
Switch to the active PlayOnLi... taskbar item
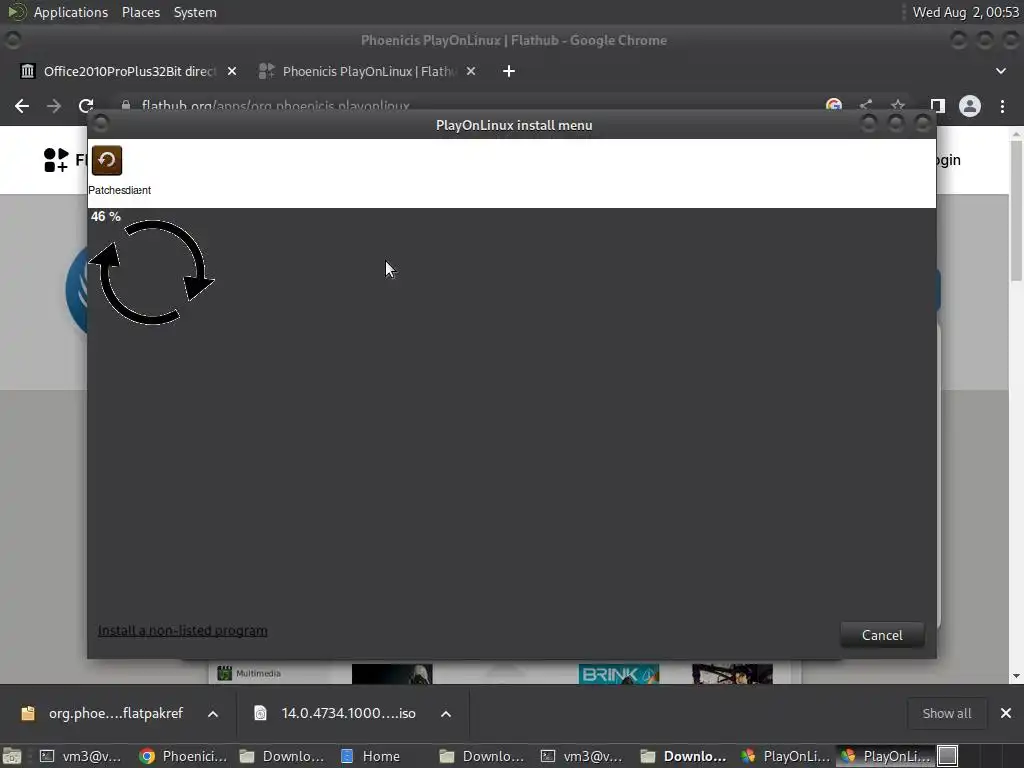pos(888,756)
